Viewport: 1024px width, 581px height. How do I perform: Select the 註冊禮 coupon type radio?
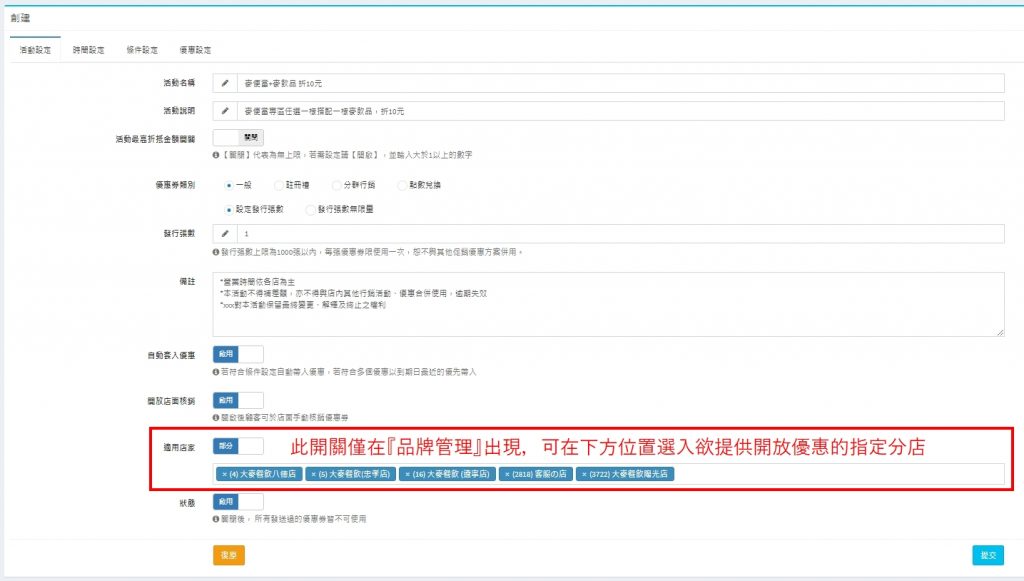click(280, 185)
